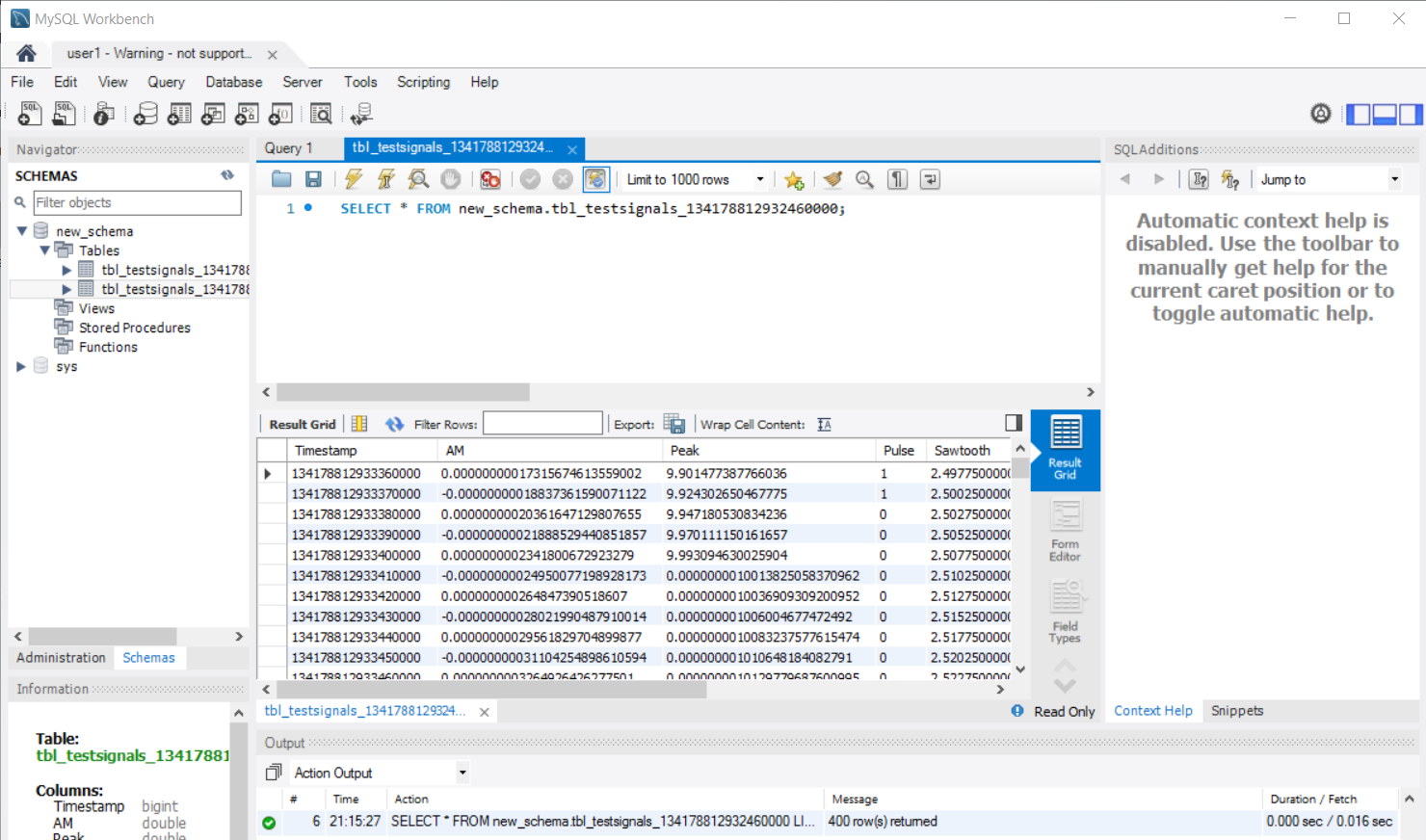Collapse the new_schema tree node

pos(21,231)
